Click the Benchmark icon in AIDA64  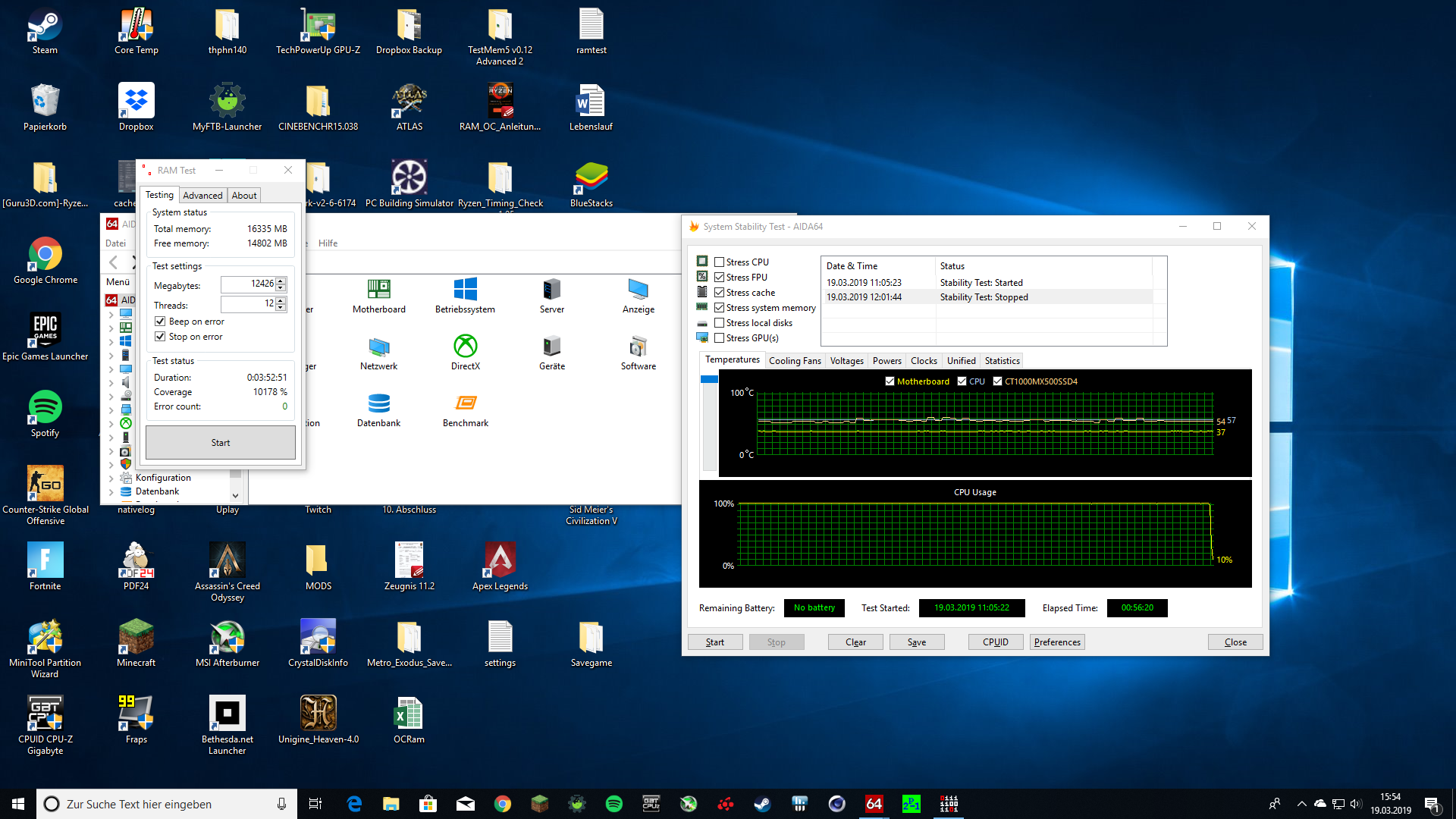pyautogui.click(x=465, y=403)
